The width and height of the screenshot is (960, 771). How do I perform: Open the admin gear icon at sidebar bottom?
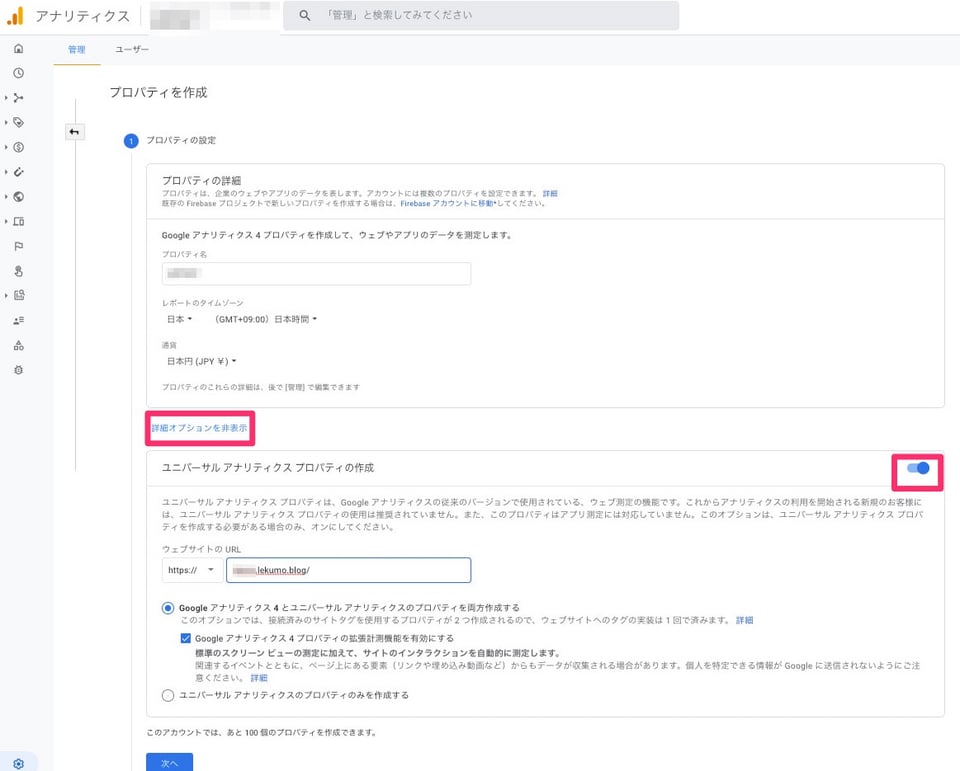18,764
